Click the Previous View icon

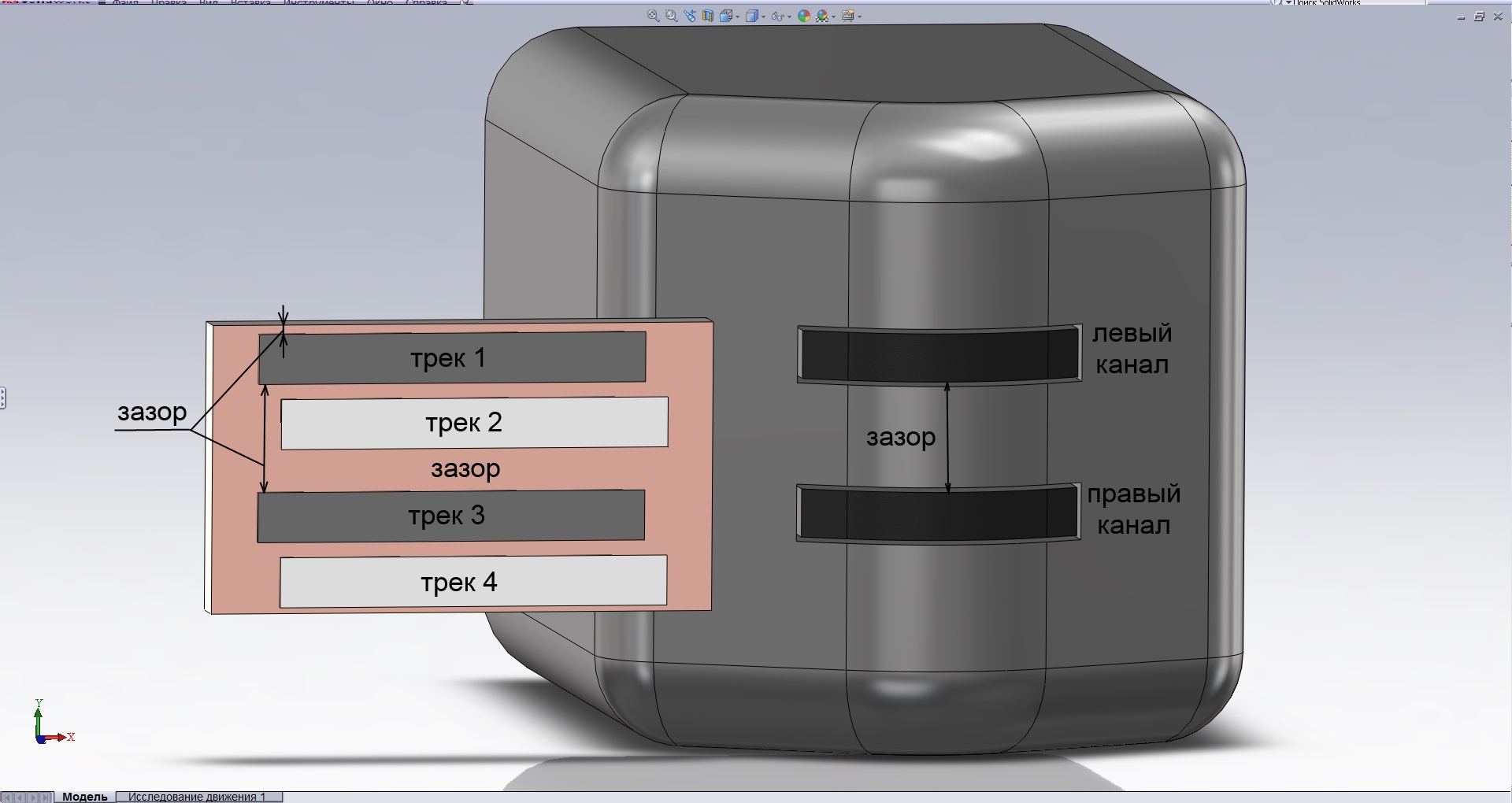[690, 16]
